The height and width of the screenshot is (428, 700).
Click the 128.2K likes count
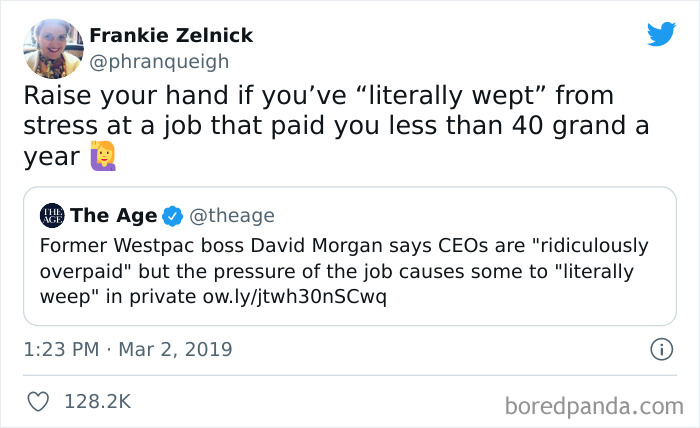97,402
